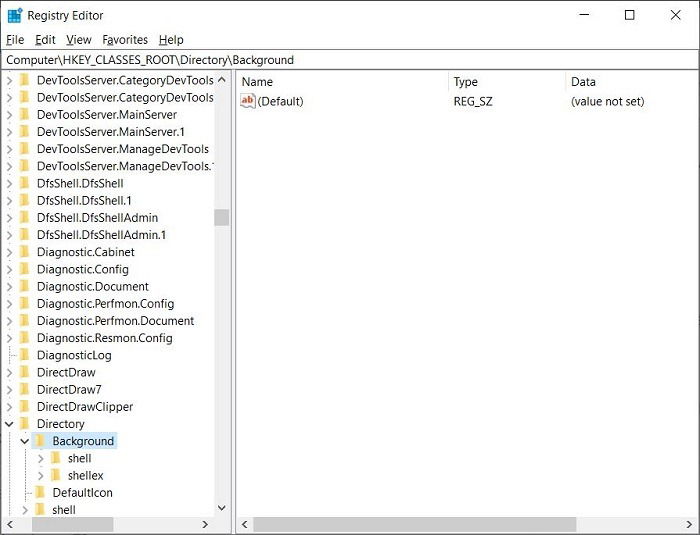Click the registry path address bar
Viewport: 700px width, 535px height.
[x=350, y=60]
